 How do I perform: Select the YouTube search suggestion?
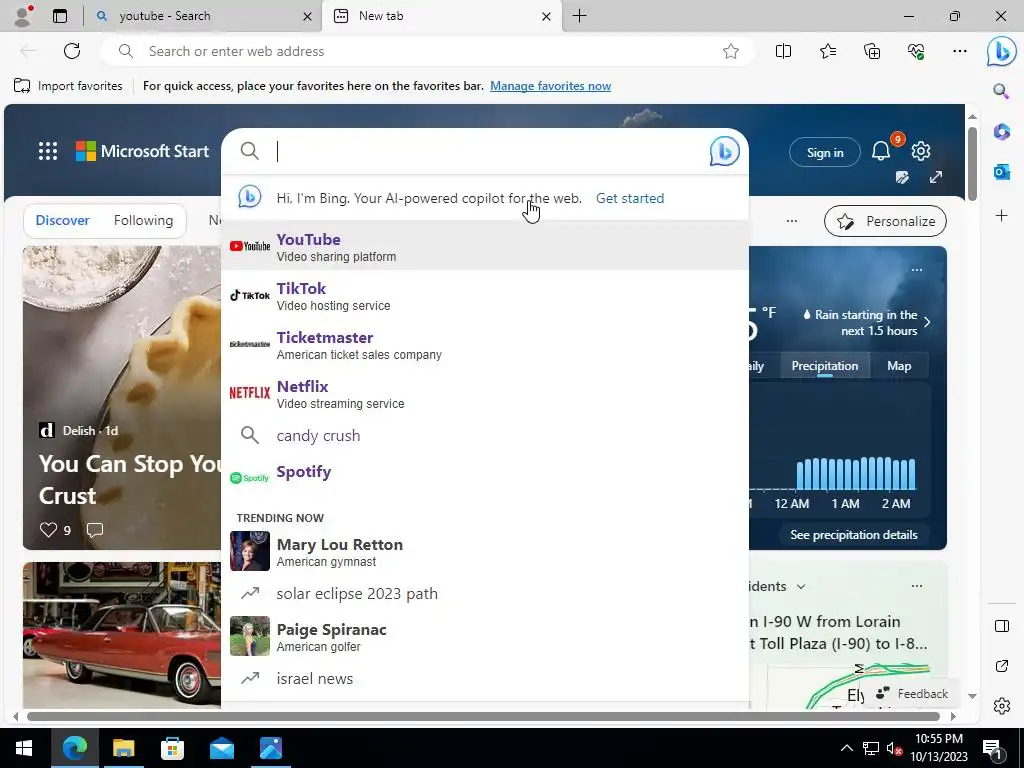(x=485, y=246)
